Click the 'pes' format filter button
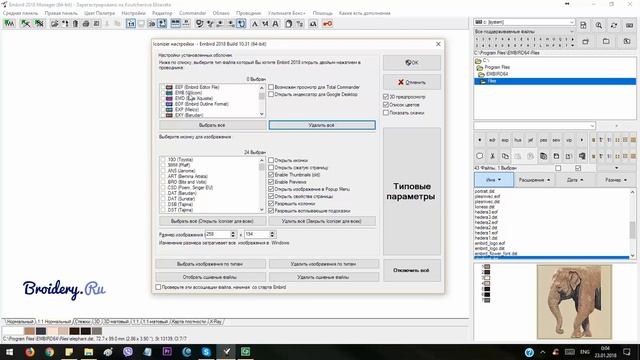 coord(543,140)
